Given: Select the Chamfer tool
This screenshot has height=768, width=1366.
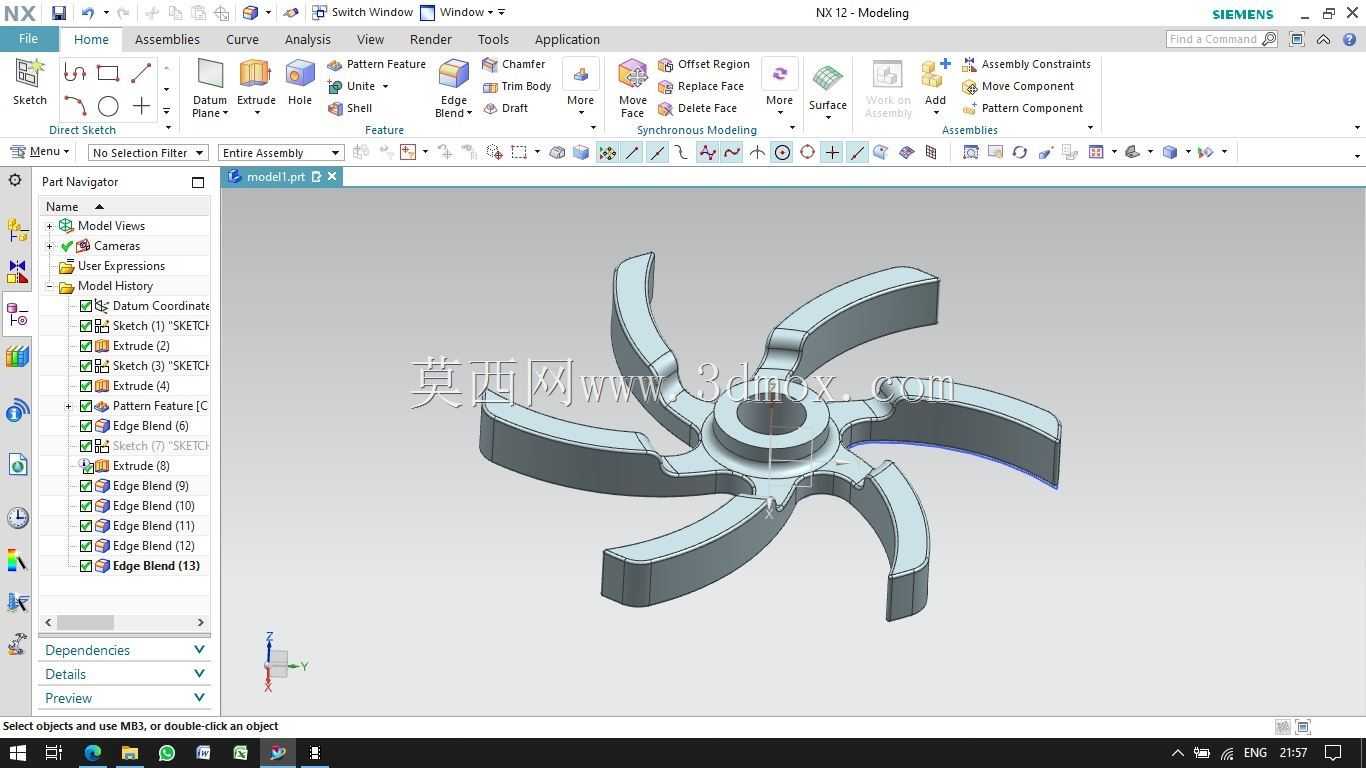Looking at the screenshot, I should pyautogui.click(x=514, y=64).
